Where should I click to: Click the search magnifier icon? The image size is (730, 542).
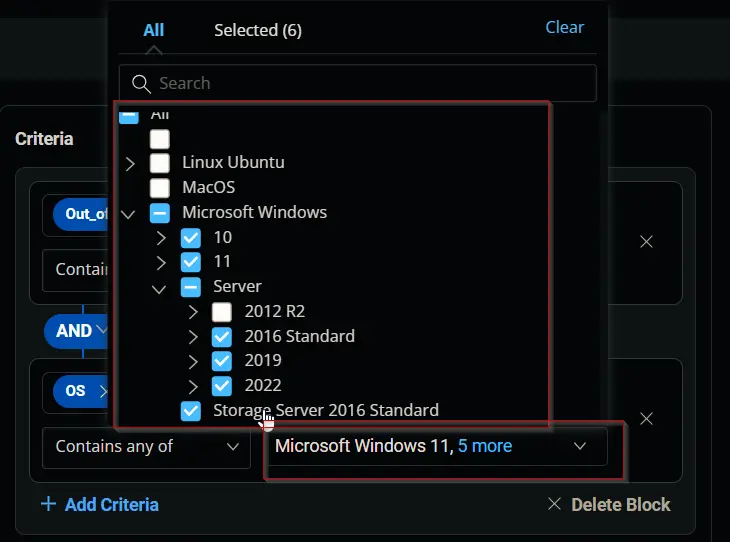coord(141,84)
